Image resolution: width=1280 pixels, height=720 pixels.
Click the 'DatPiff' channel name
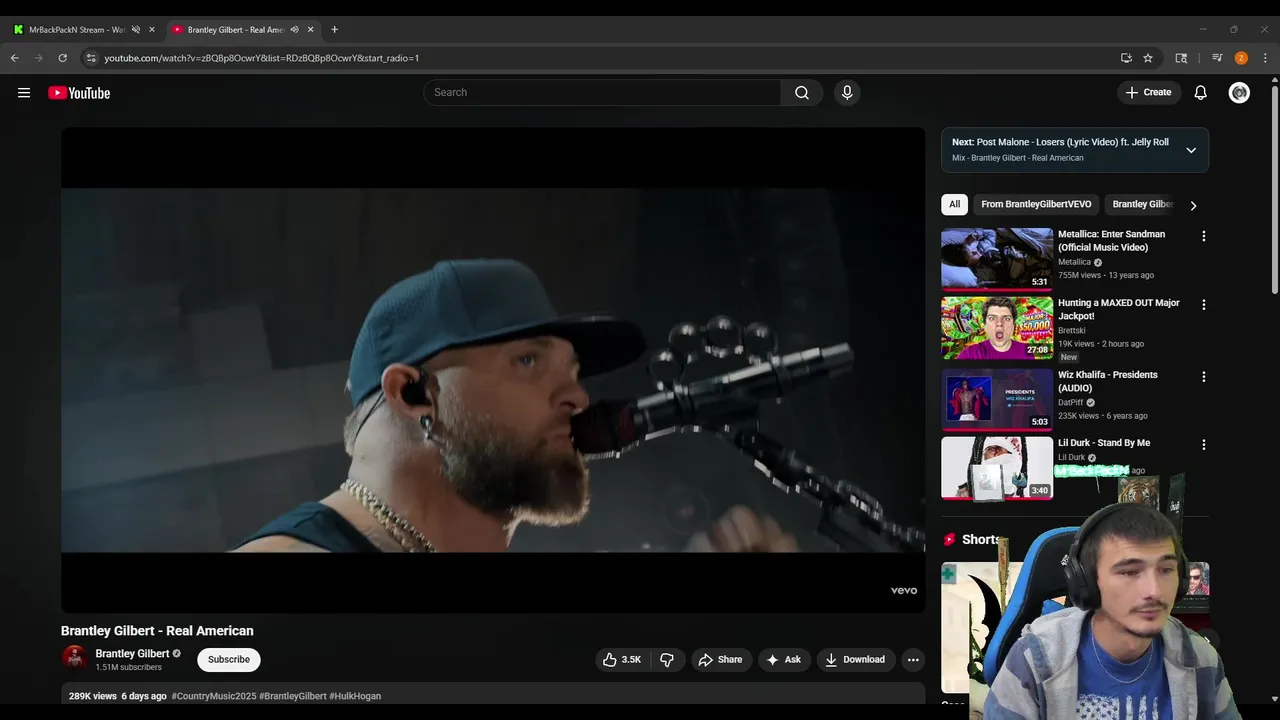coord(1071,402)
